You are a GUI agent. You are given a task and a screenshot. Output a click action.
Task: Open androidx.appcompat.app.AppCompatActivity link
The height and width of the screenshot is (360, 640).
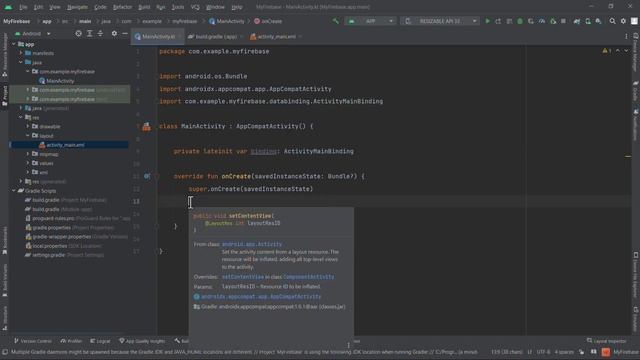(x=261, y=296)
